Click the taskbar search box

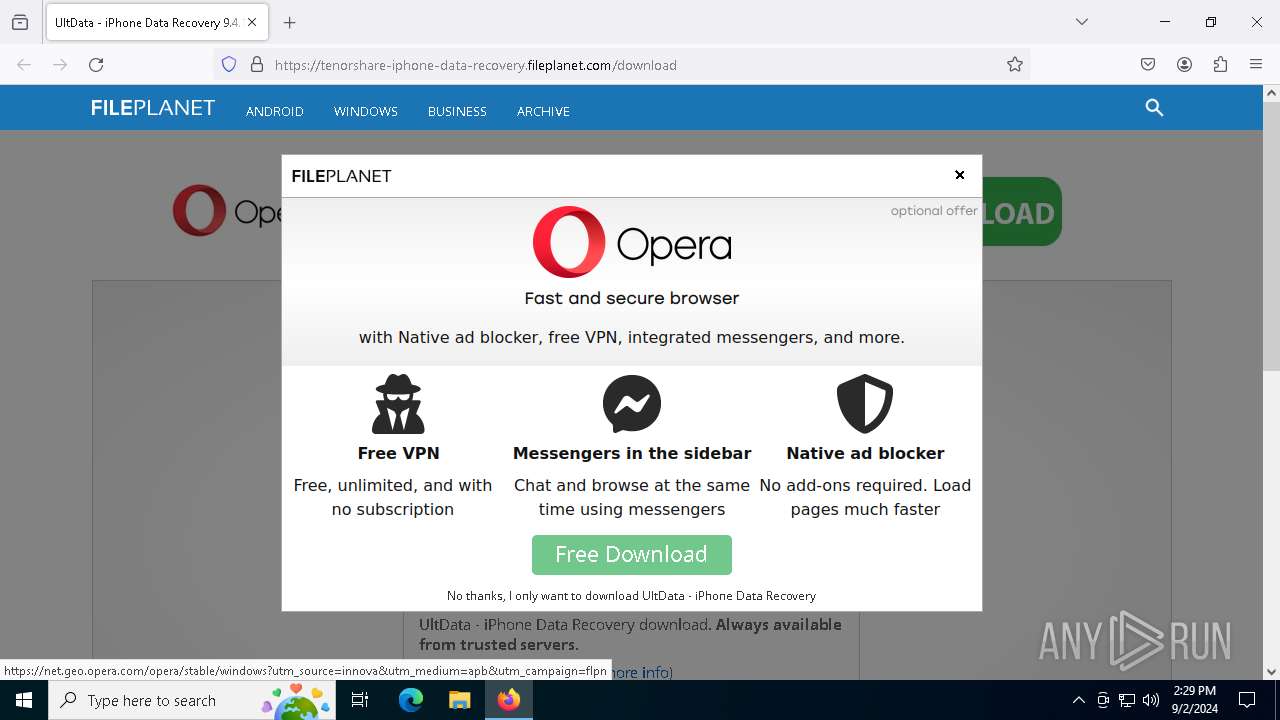point(192,700)
